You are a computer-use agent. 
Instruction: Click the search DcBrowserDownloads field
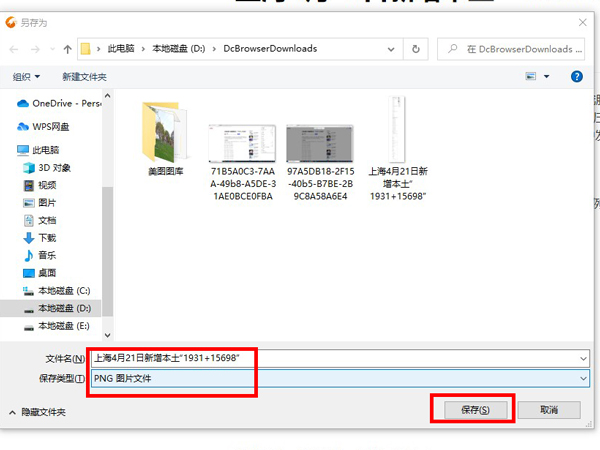point(511,49)
